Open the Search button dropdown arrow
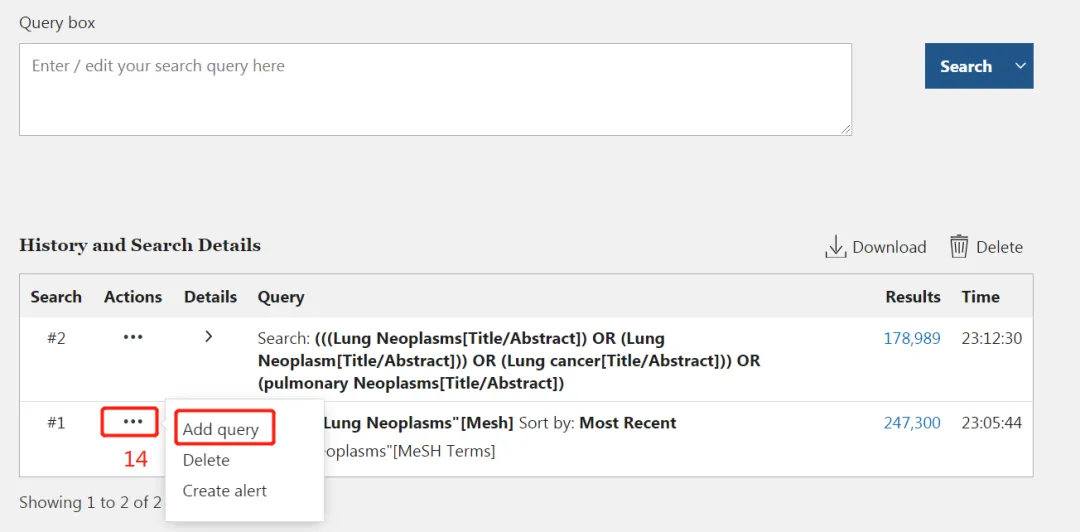1080x532 pixels. (x=1020, y=66)
